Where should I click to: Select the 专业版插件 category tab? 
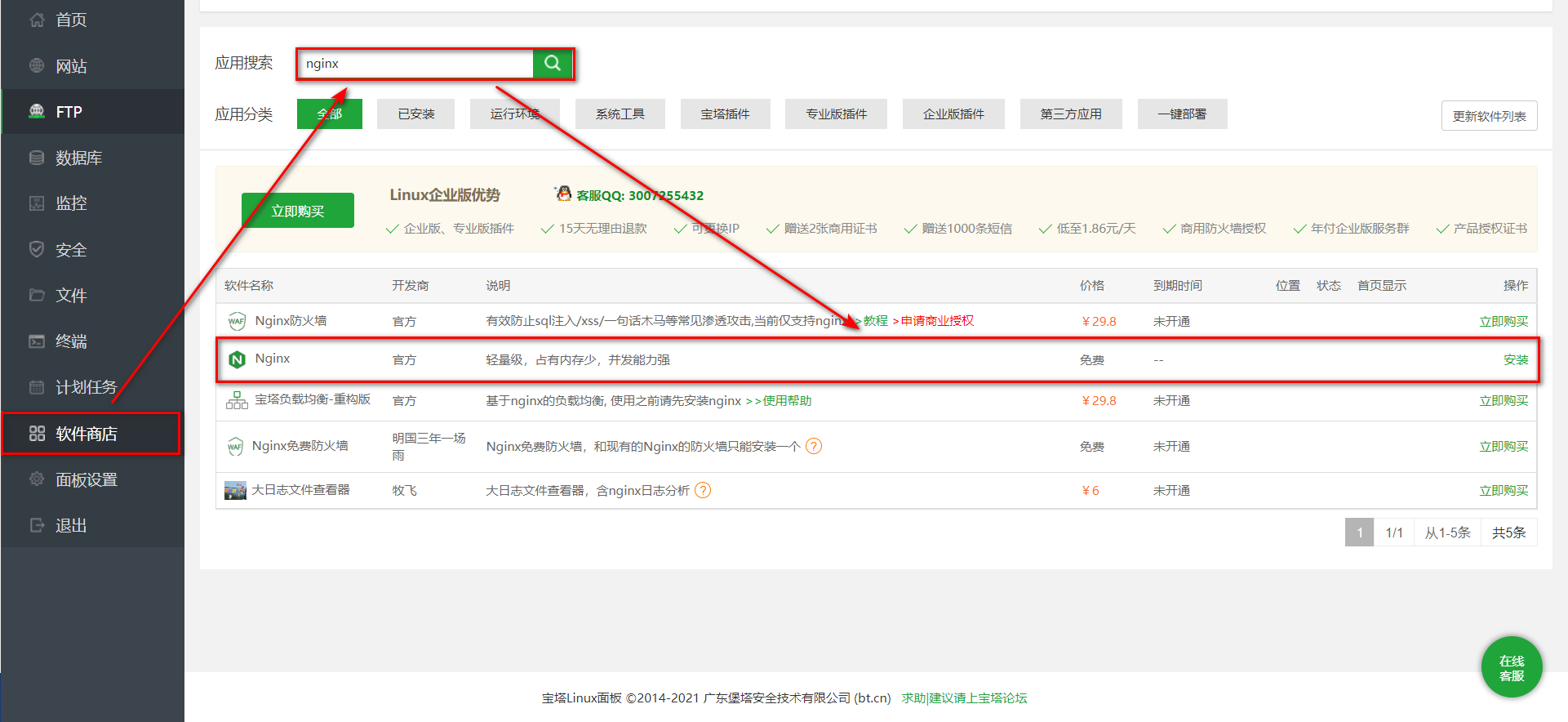837,114
